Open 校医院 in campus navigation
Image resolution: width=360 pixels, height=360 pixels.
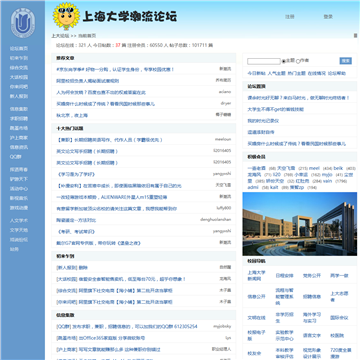point(337,335)
